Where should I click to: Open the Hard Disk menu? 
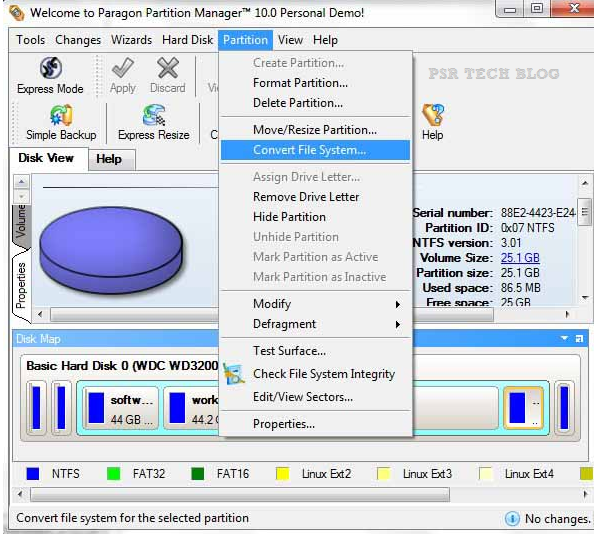pos(188,40)
